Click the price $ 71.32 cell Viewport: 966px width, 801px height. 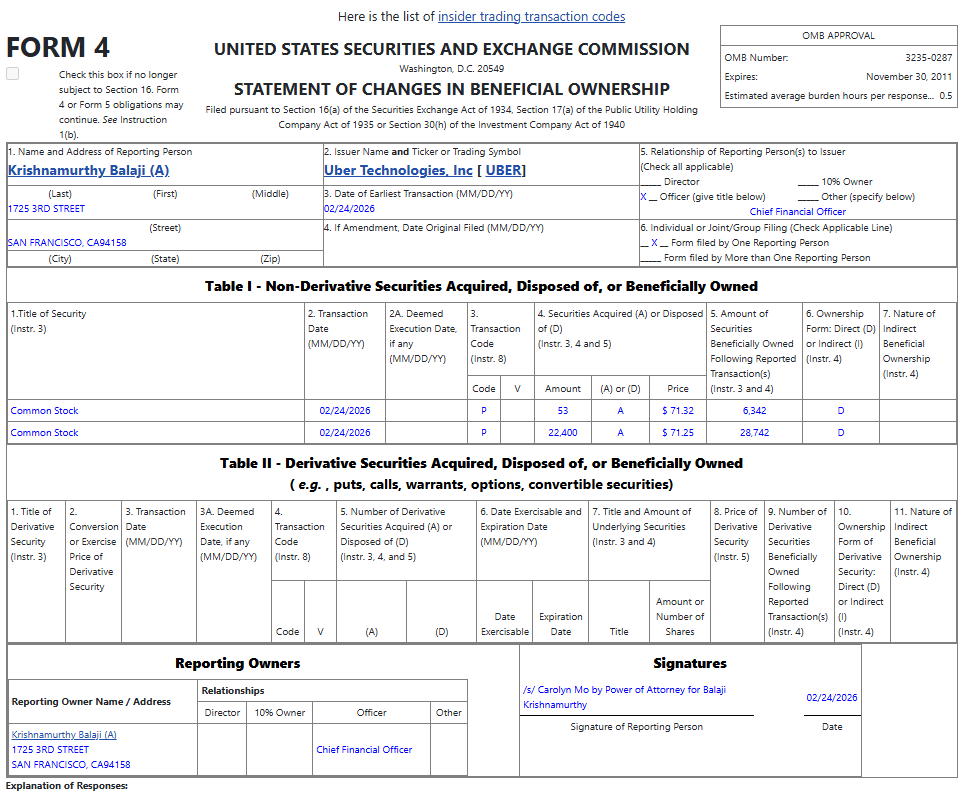678,410
